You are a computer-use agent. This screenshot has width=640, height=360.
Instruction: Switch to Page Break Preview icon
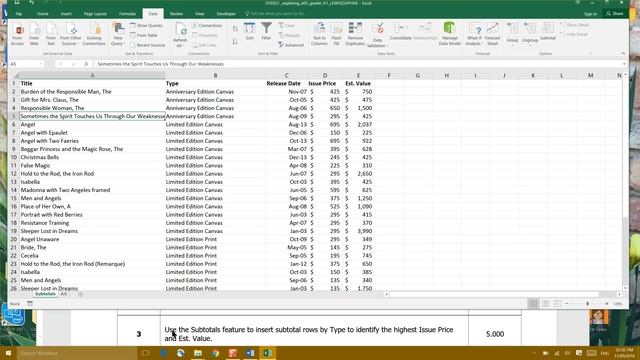tap(557, 304)
